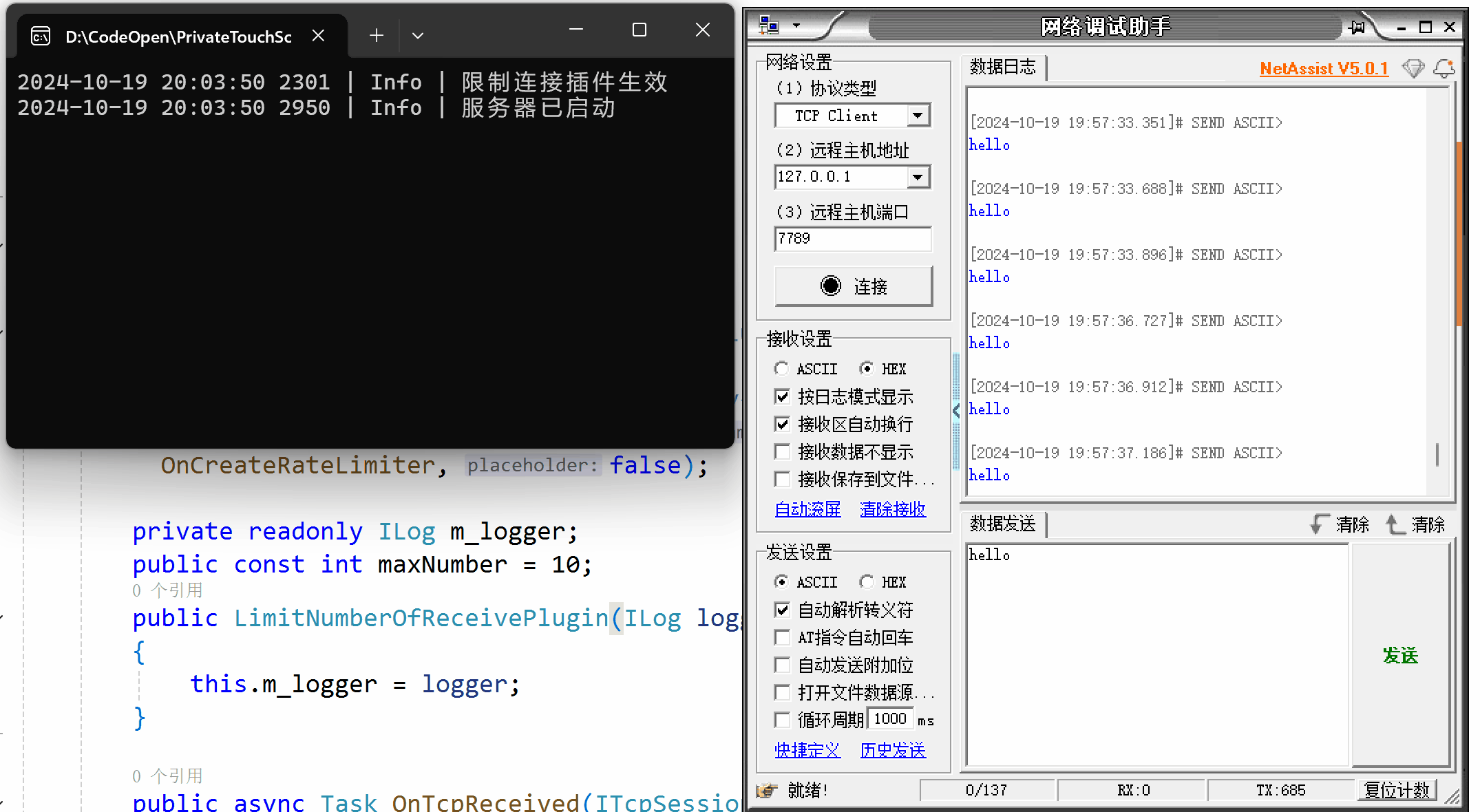Open a new terminal tab with plus
The height and width of the screenshot is (812, 1480).
376,36
